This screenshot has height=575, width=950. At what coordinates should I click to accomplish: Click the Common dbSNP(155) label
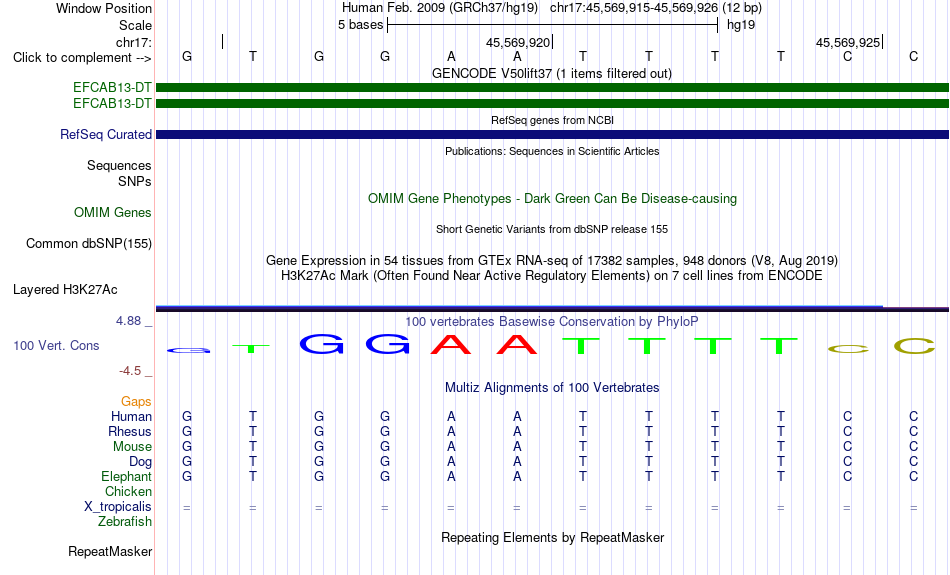89,244
